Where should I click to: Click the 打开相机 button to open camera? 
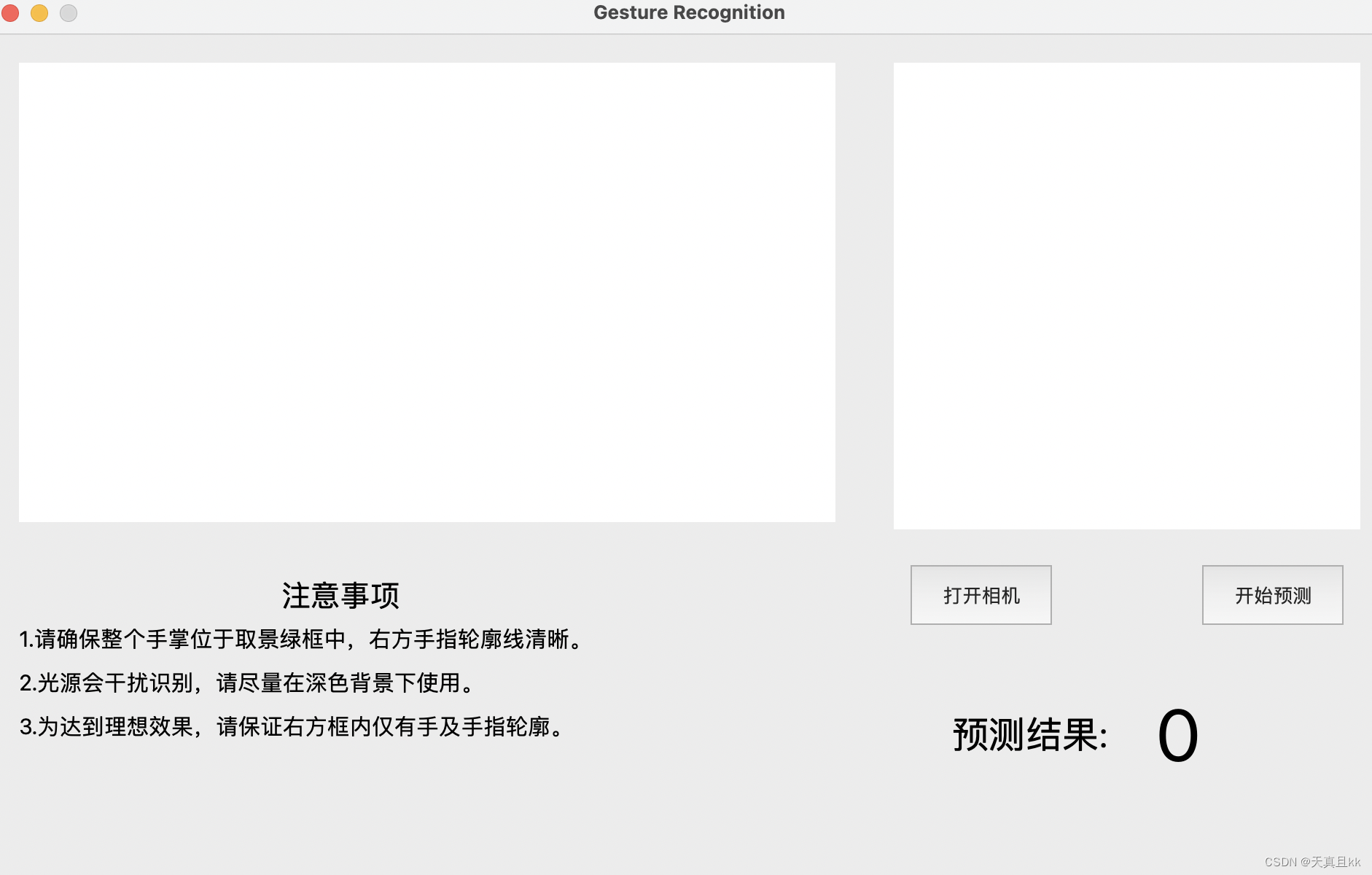pos(981,595)
